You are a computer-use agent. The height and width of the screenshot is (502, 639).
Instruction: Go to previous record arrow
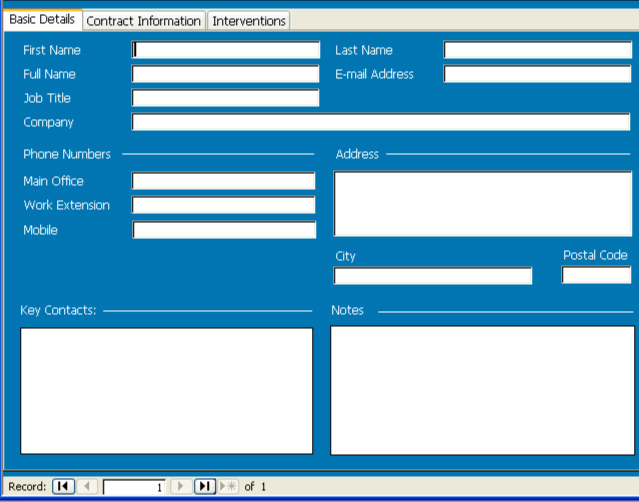87,486
